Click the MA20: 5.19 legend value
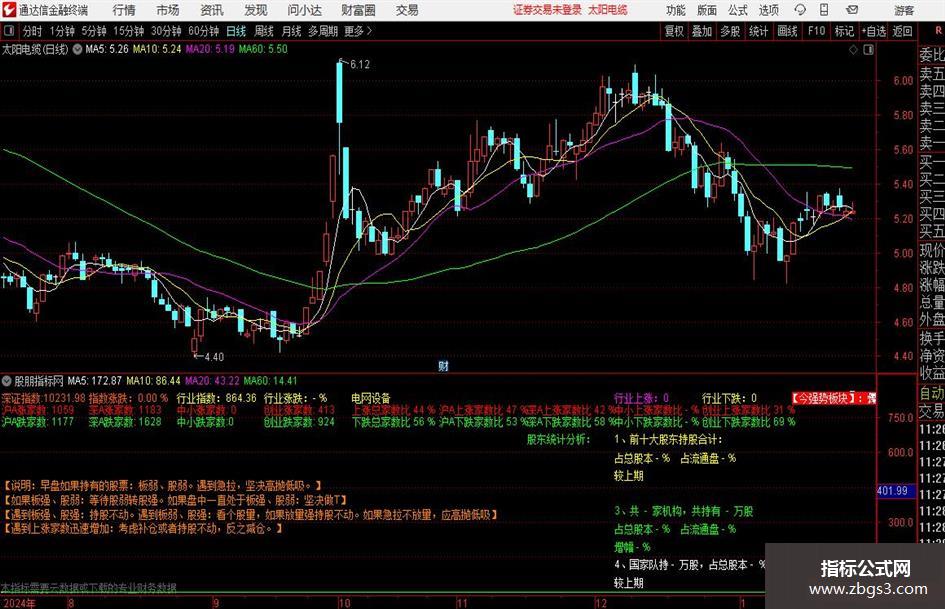 point(210,49)
